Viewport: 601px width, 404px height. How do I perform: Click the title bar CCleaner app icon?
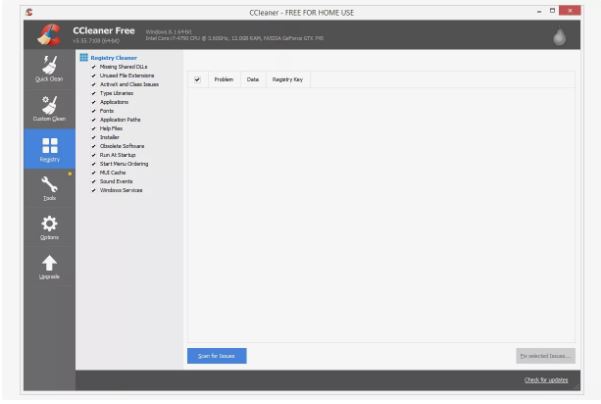(29, 12)
